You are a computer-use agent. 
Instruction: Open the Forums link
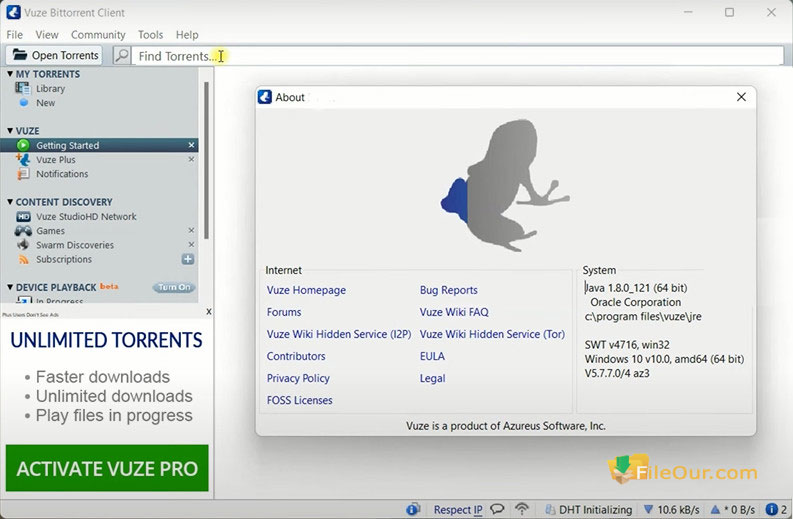point(284,312)
